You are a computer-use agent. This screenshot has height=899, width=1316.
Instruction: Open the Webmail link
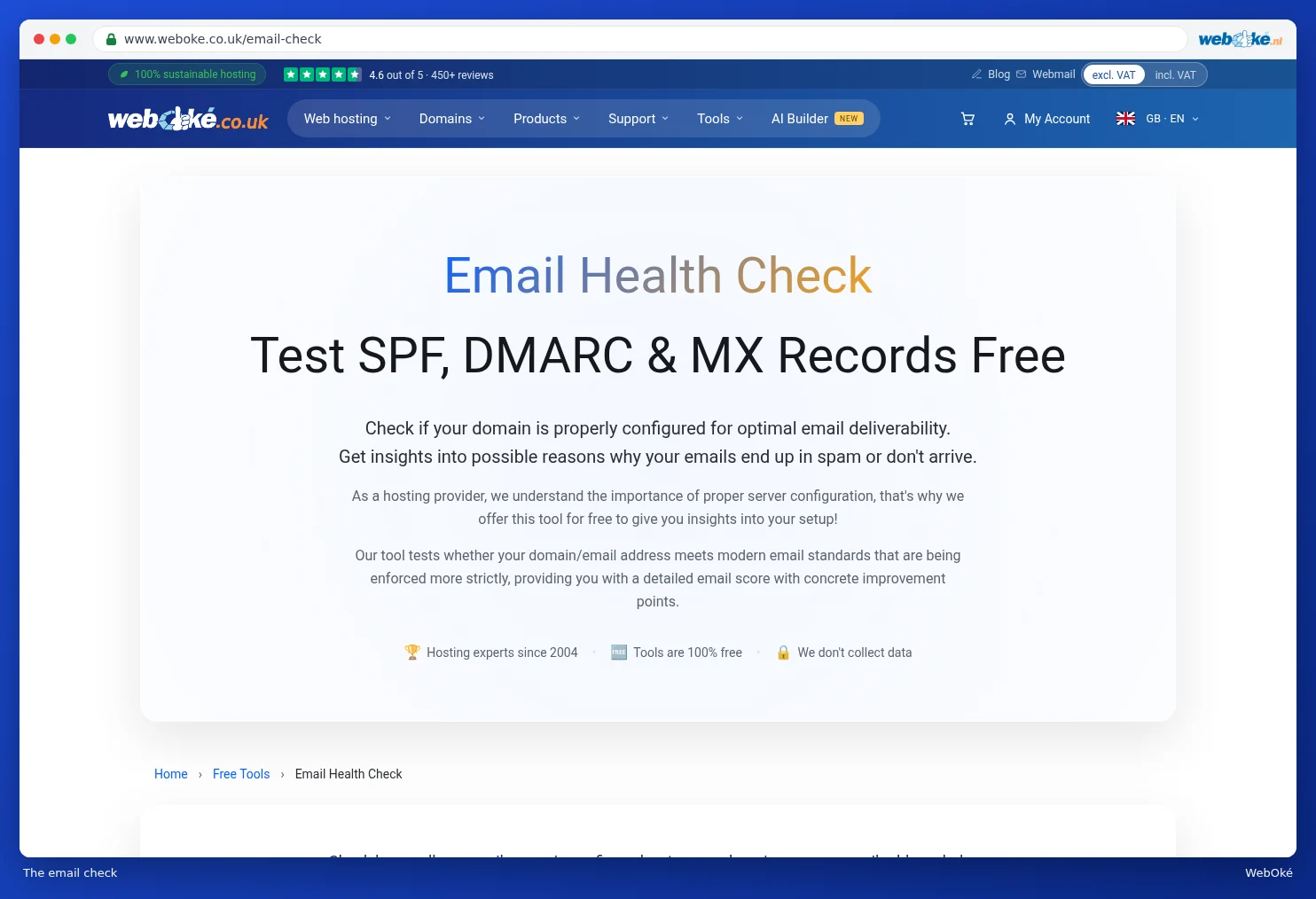point(1054,74)
